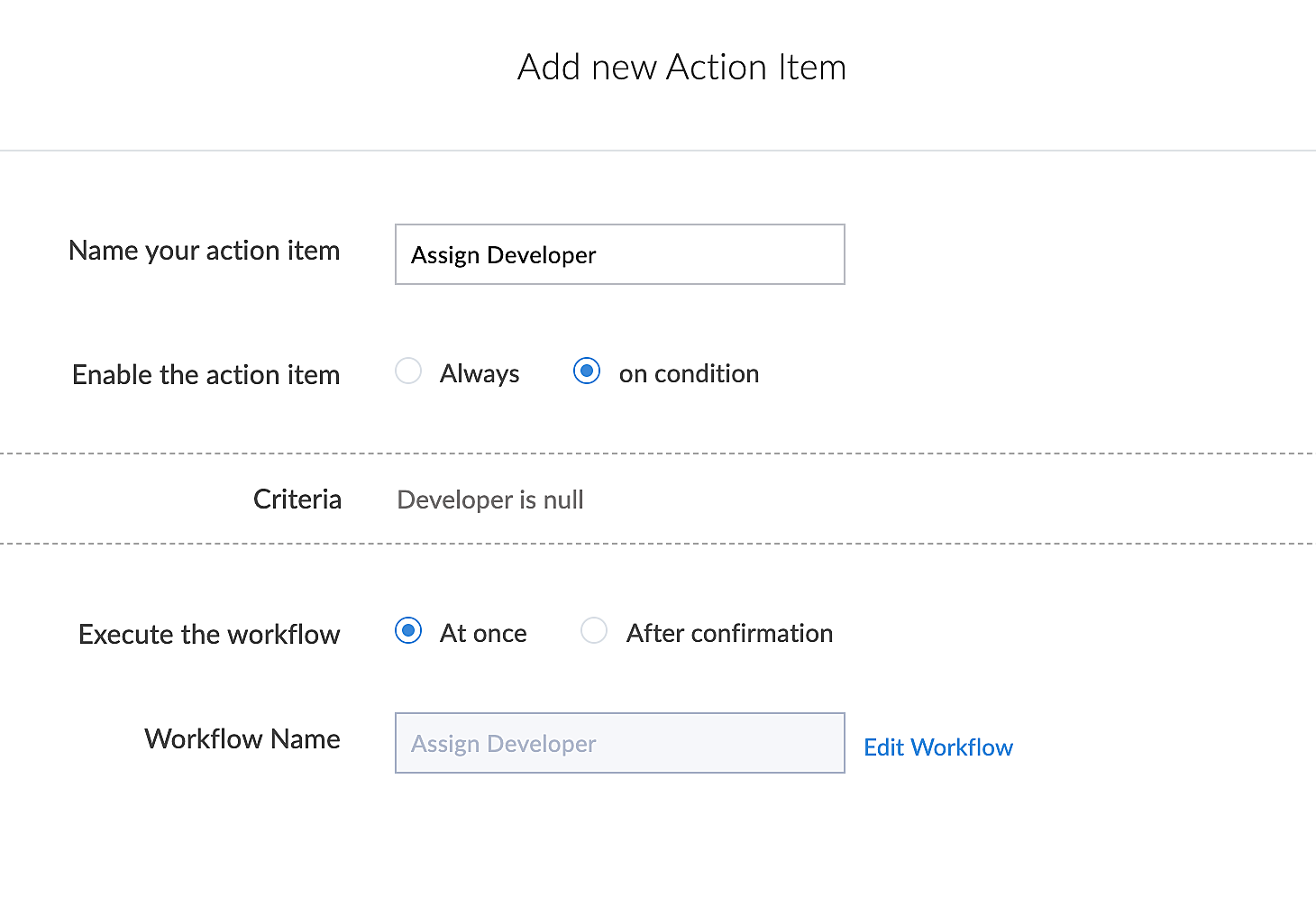The height and width of the screenshot is (898, 1316).
Task: Click the action item name input field
Action: pyautogui.click(x=619, y=254)
